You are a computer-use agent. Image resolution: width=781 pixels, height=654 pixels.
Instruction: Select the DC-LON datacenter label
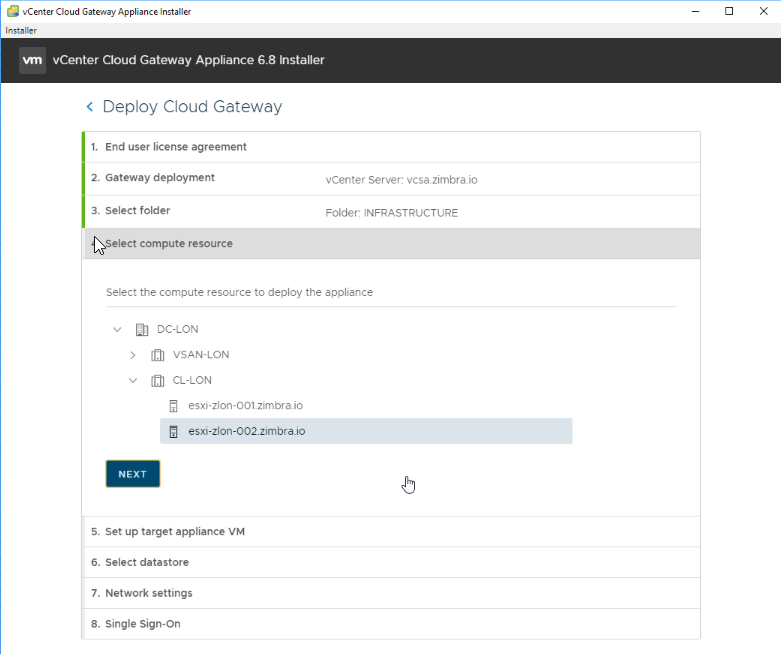pyautogui.click(x=177, y=329)
